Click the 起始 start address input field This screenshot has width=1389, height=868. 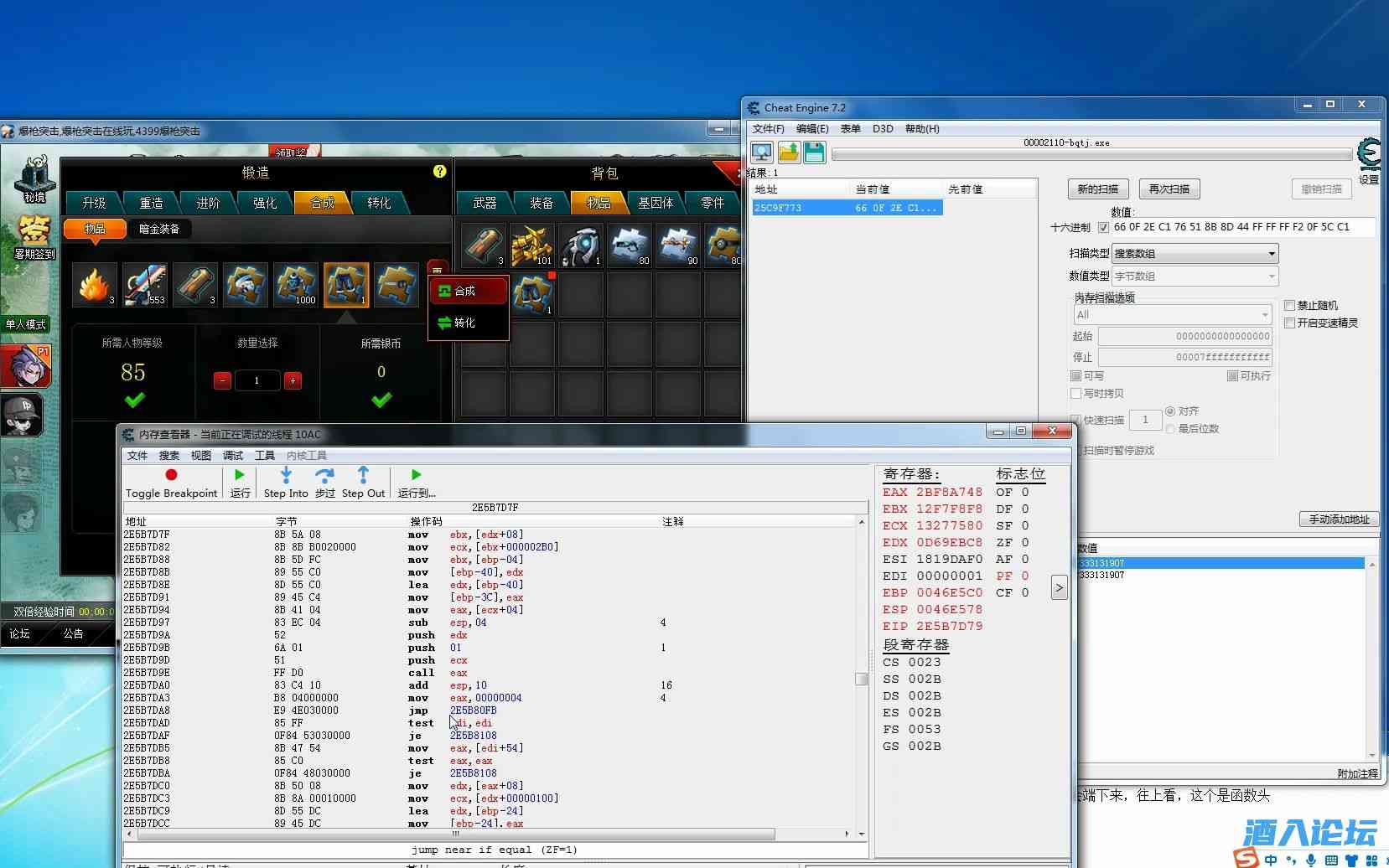pyautogui.click(x=1185, y=336)
